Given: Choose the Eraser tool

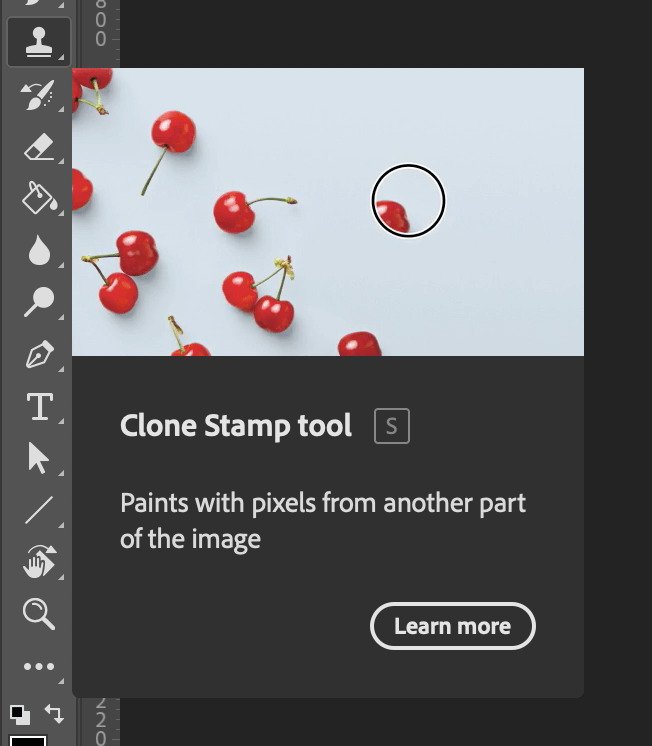Looking at the screenshot, I should click(38, 147).
